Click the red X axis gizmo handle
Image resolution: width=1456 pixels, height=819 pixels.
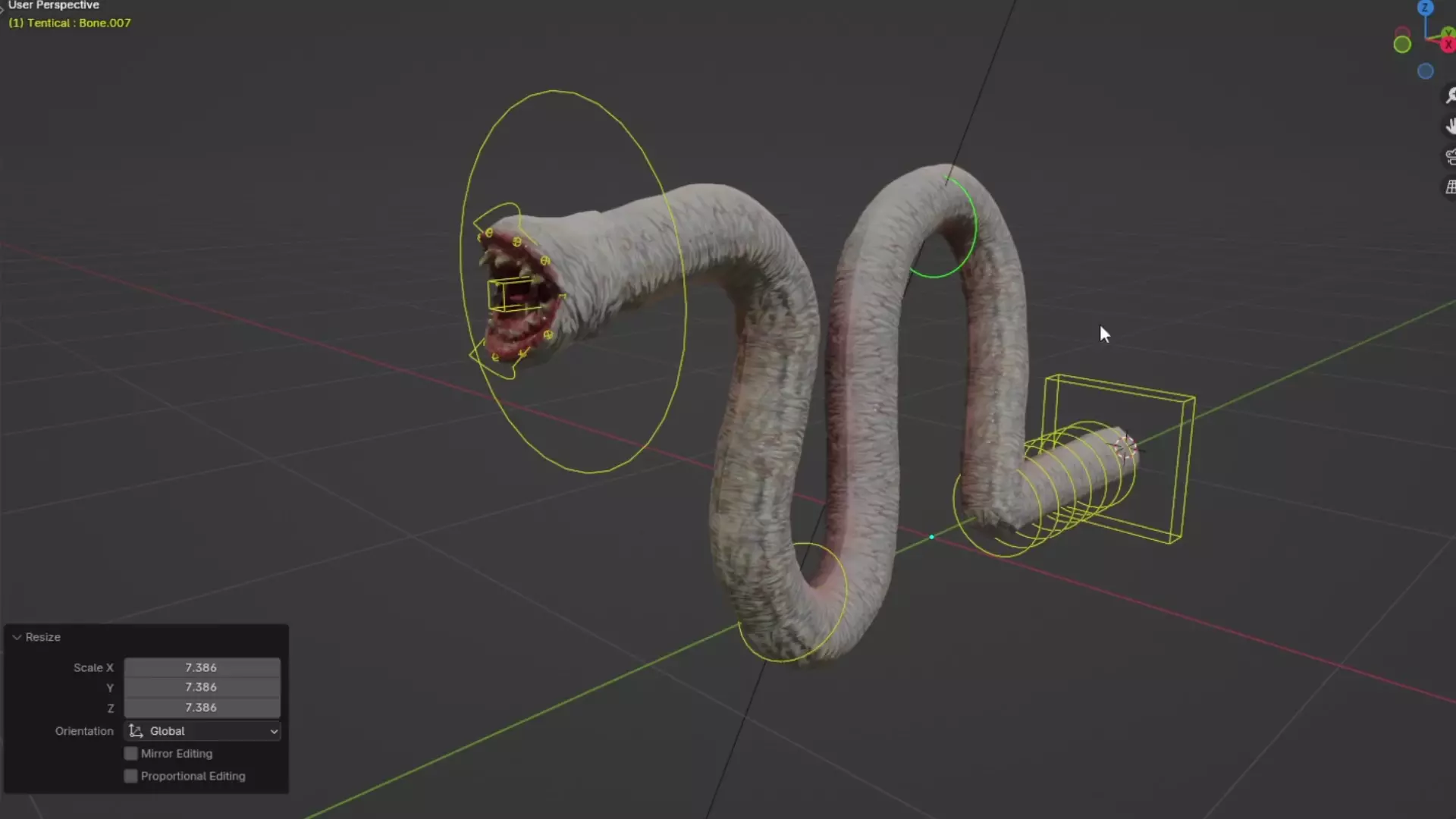[x=1448, y=45]
